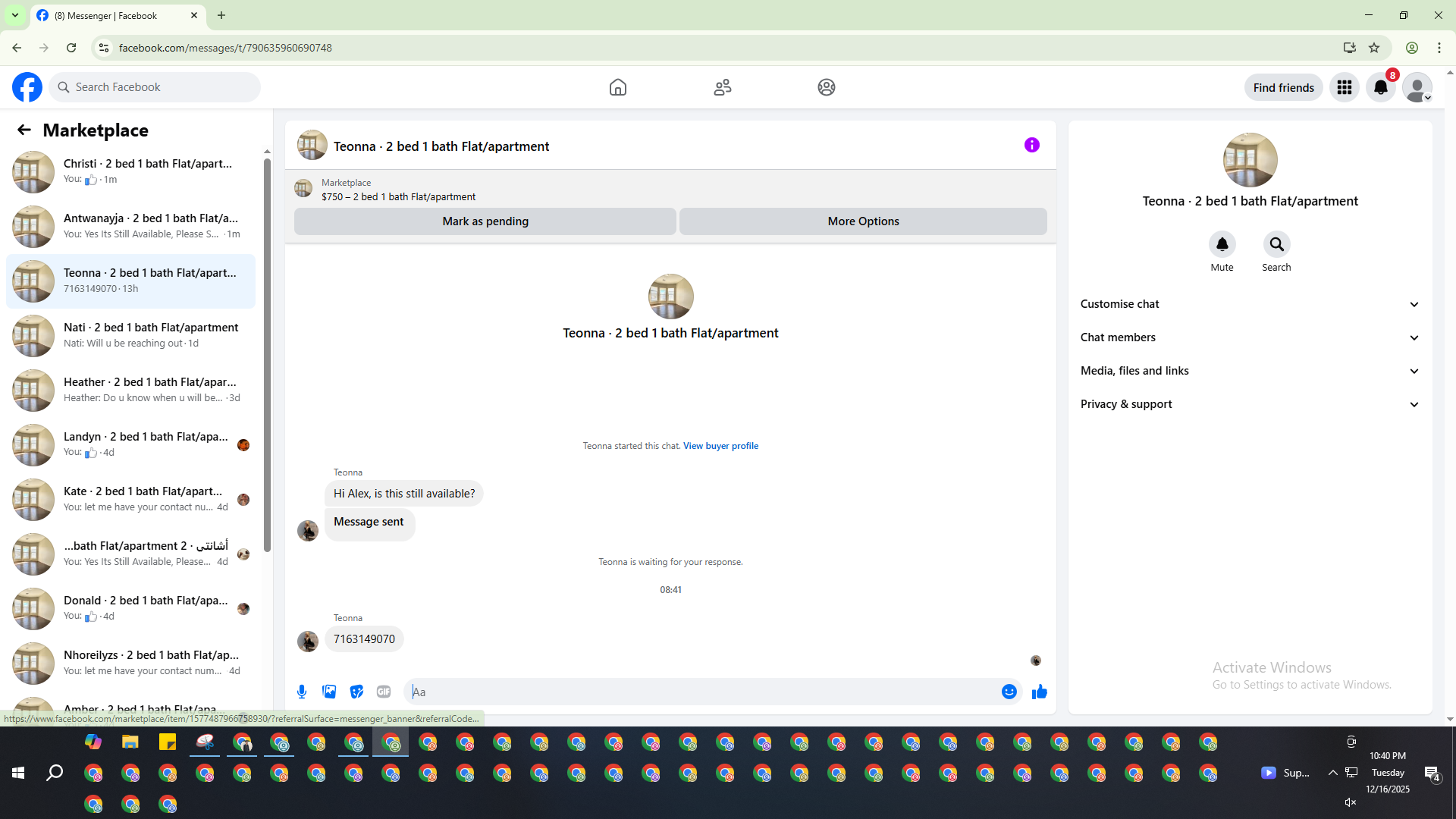Viewport: 1456px width, 819px height.
Task: Click the 7163149070 message bubble
Action: (364, 639)
